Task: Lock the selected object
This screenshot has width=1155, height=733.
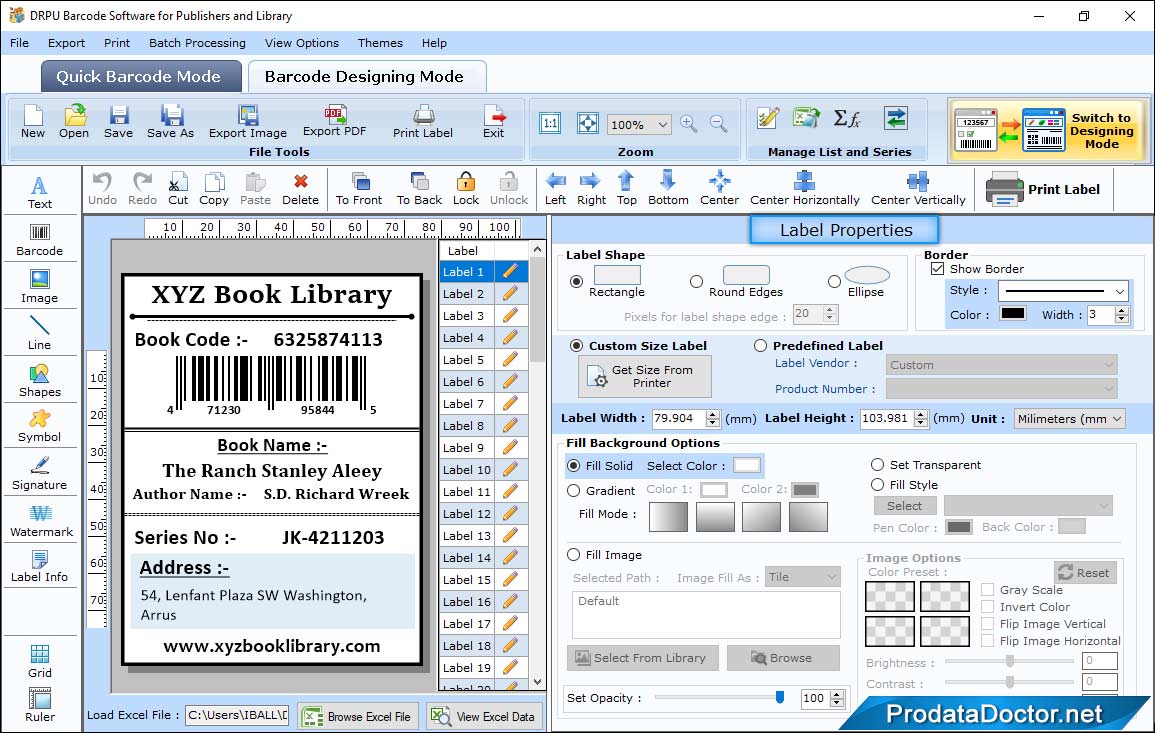Action: point(466,189)
